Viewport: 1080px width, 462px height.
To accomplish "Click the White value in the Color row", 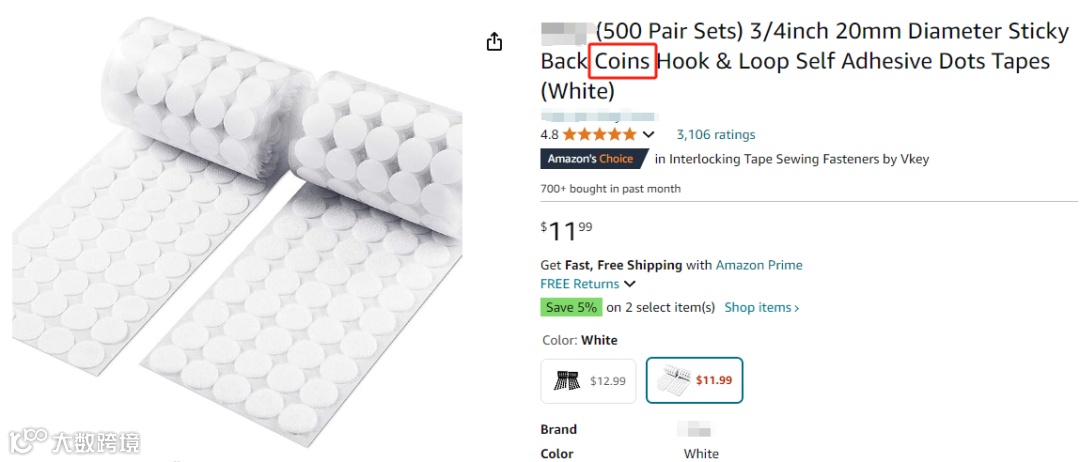I will 701,453.
